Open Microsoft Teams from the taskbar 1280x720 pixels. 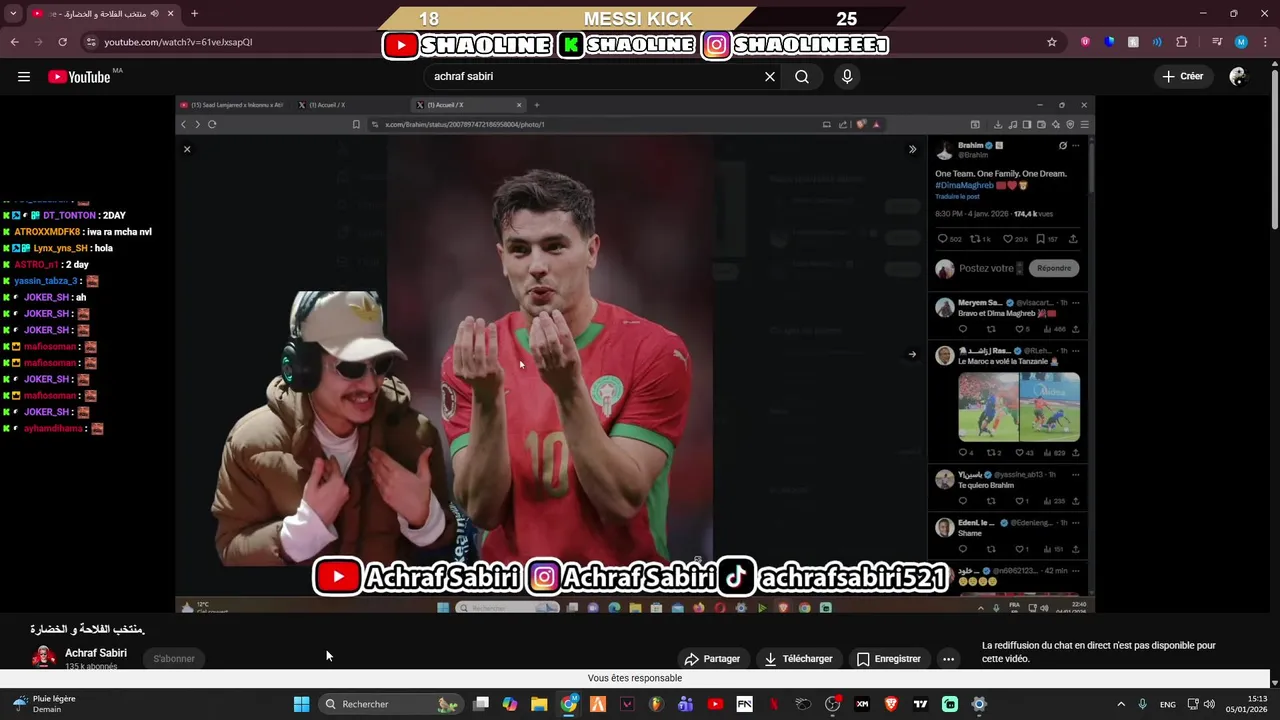[685, 704]
